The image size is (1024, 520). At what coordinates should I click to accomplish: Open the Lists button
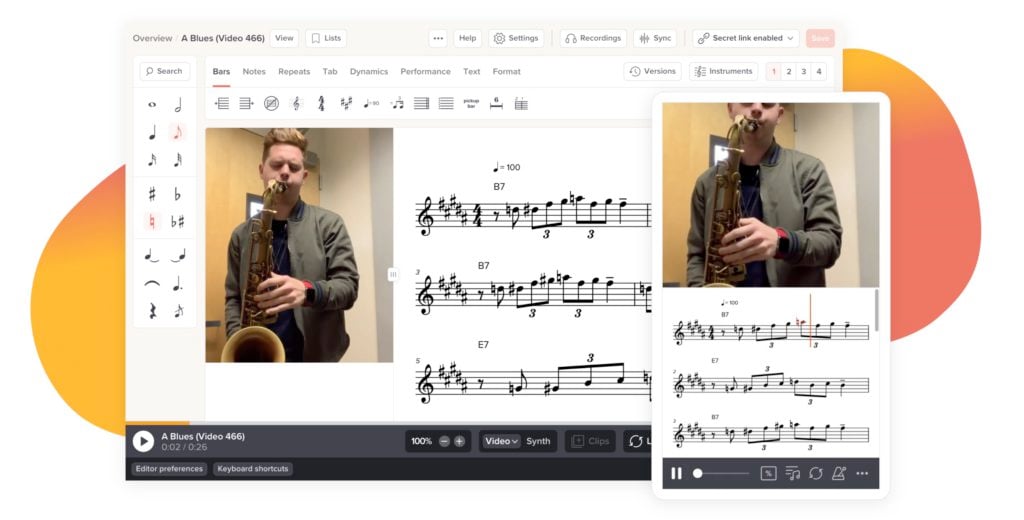[x=325, y=38]
